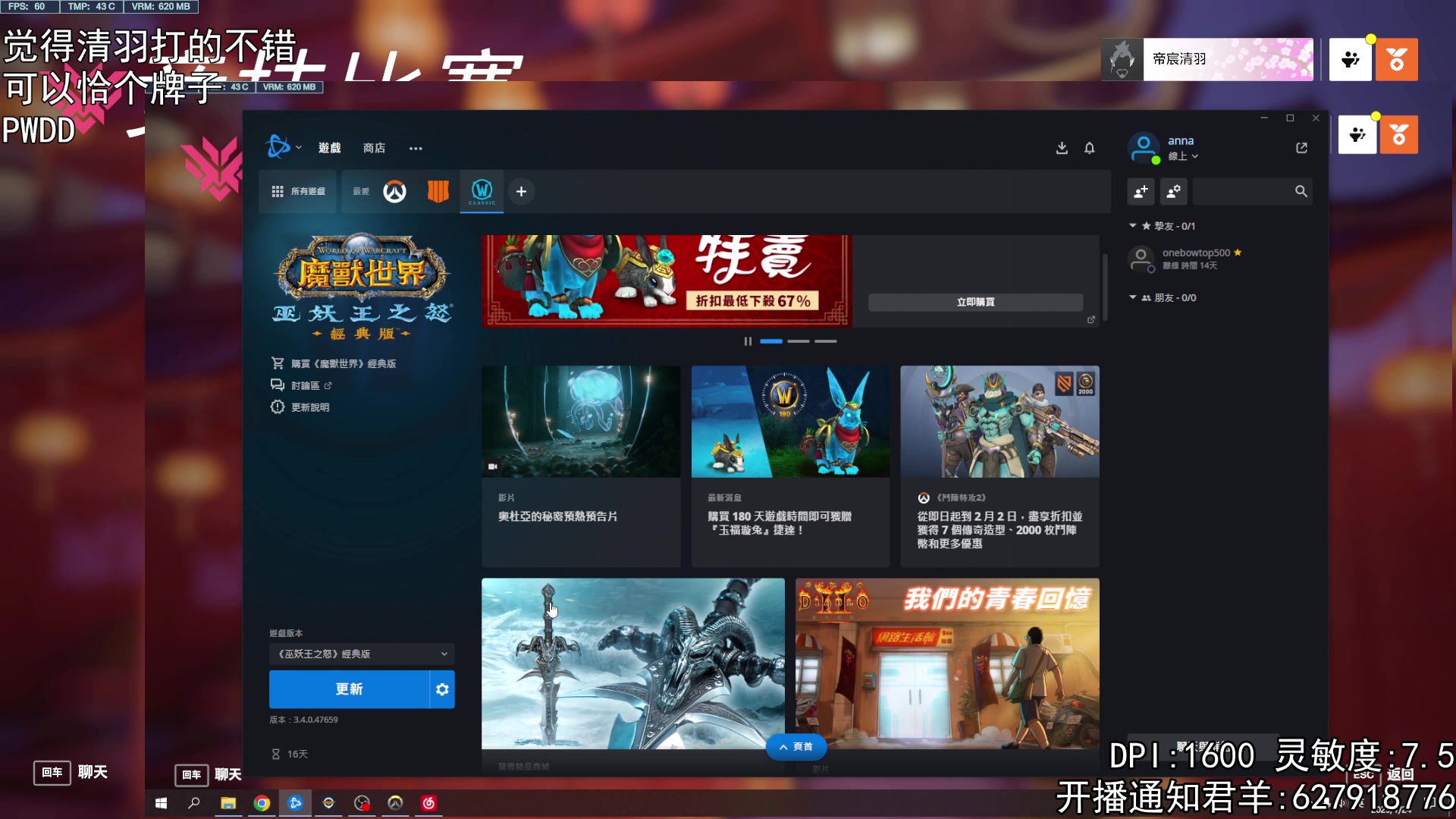Open 奧杜亞的秘密預熱預告片 video card

click(581, 466)
